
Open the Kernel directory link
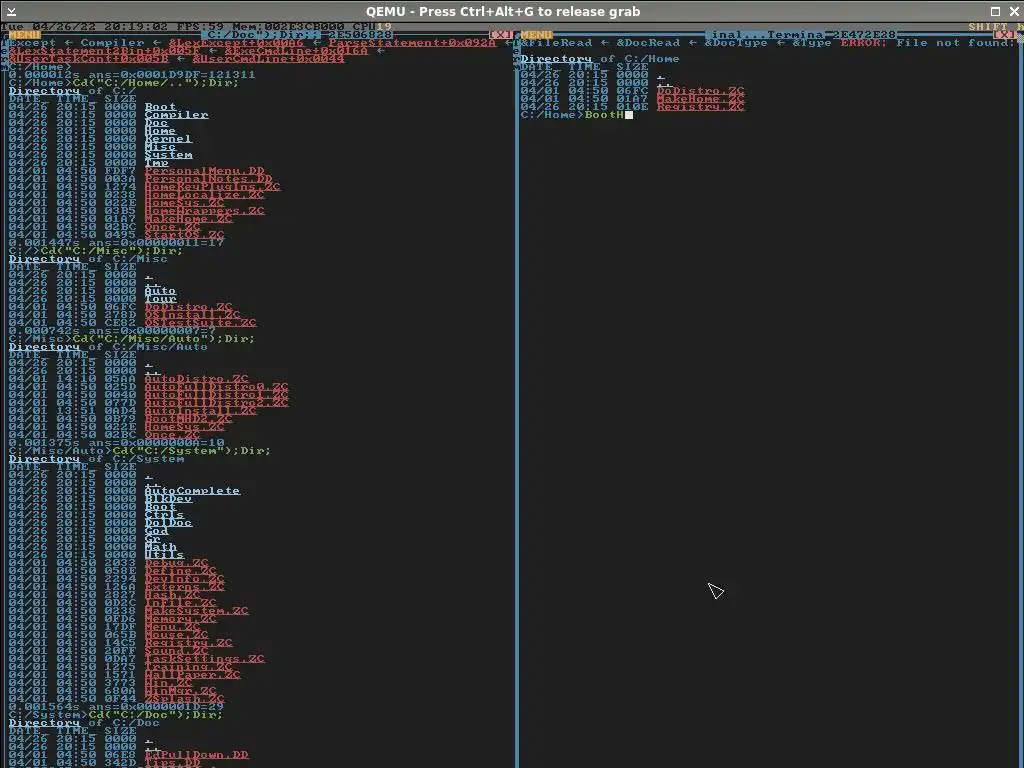[x=168, y=139]
